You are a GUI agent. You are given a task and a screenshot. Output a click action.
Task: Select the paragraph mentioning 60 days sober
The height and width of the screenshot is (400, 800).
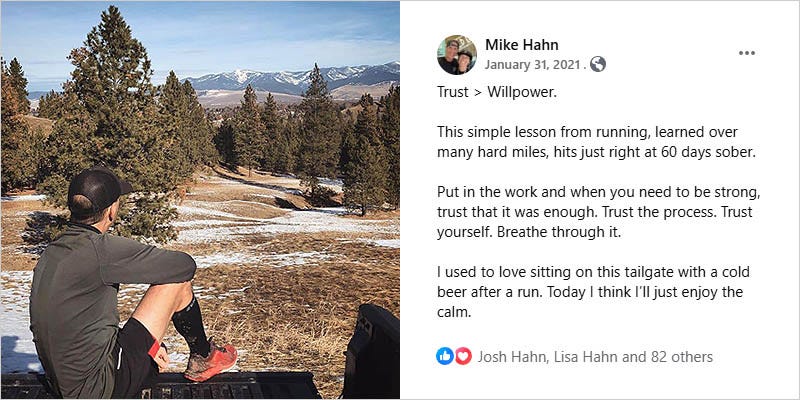[595, 142]
